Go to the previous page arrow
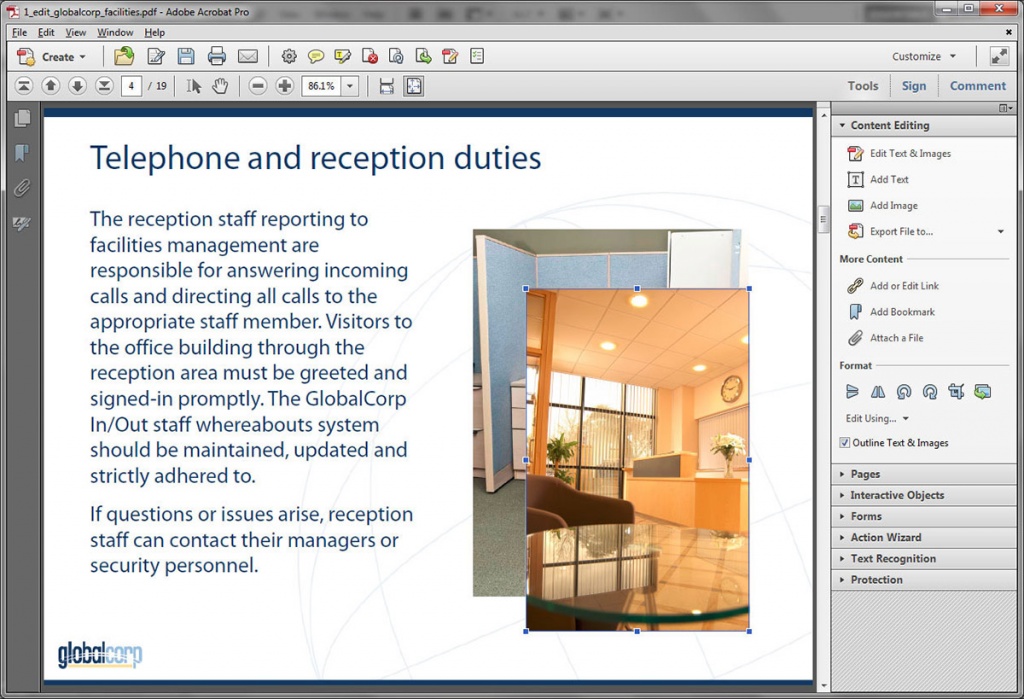The width and height of the screenshot is (1024, 699). pyautogui.click(x=50, y=86)
